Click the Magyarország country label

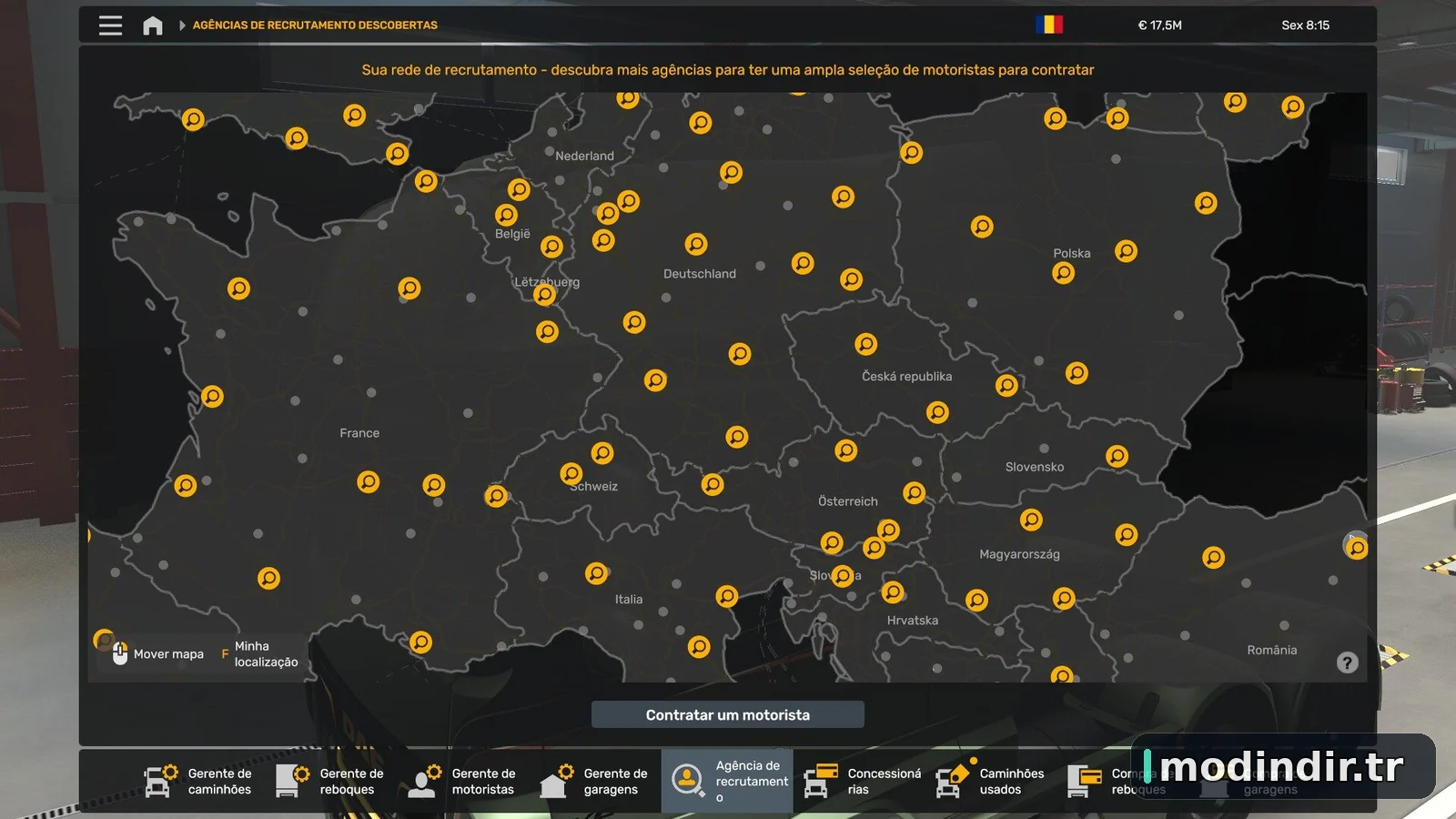tap(1019, 554)
